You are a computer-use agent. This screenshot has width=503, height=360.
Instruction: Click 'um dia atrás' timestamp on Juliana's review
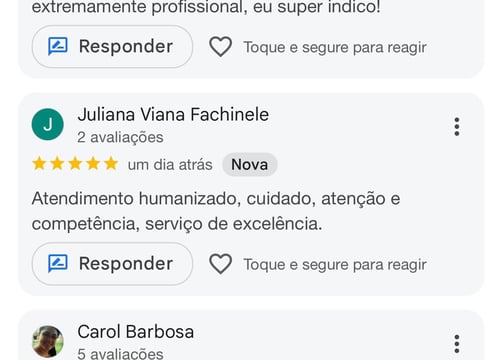pyautogui.click(x=170, y=165)
